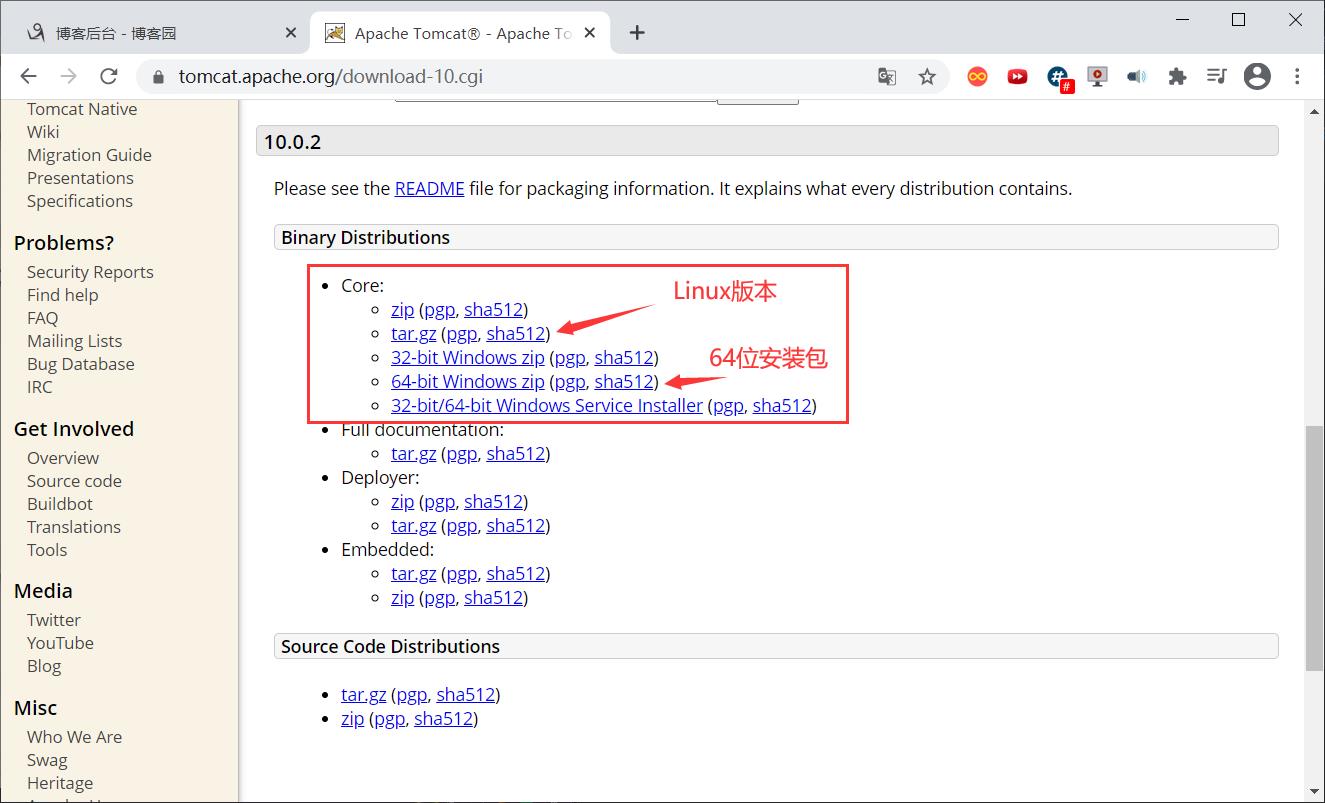The height and width of the screenshot is (803, 1325).
Task: Open Tomcat Native in sidebar
Action: click(82, 109)
